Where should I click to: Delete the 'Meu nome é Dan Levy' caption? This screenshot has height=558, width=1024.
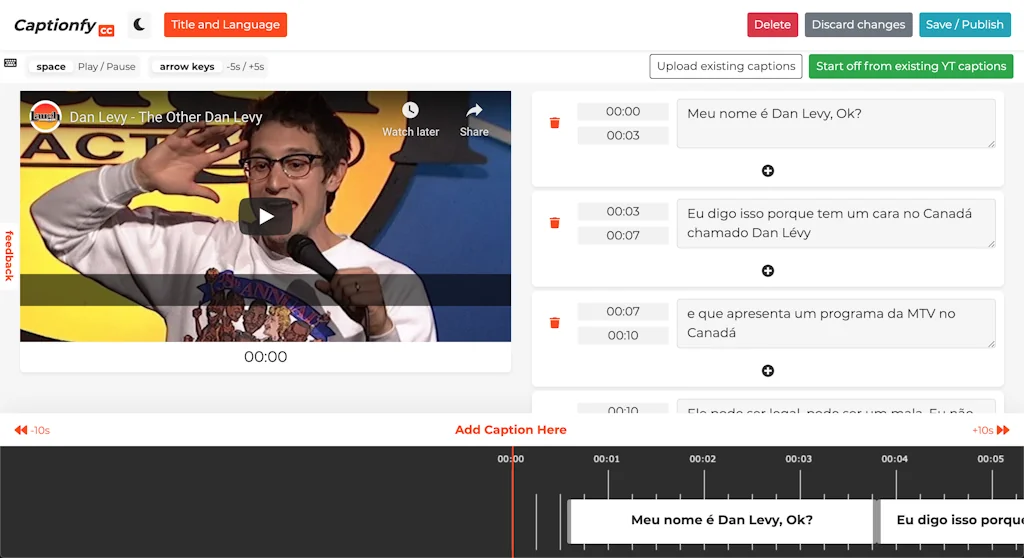554,123
